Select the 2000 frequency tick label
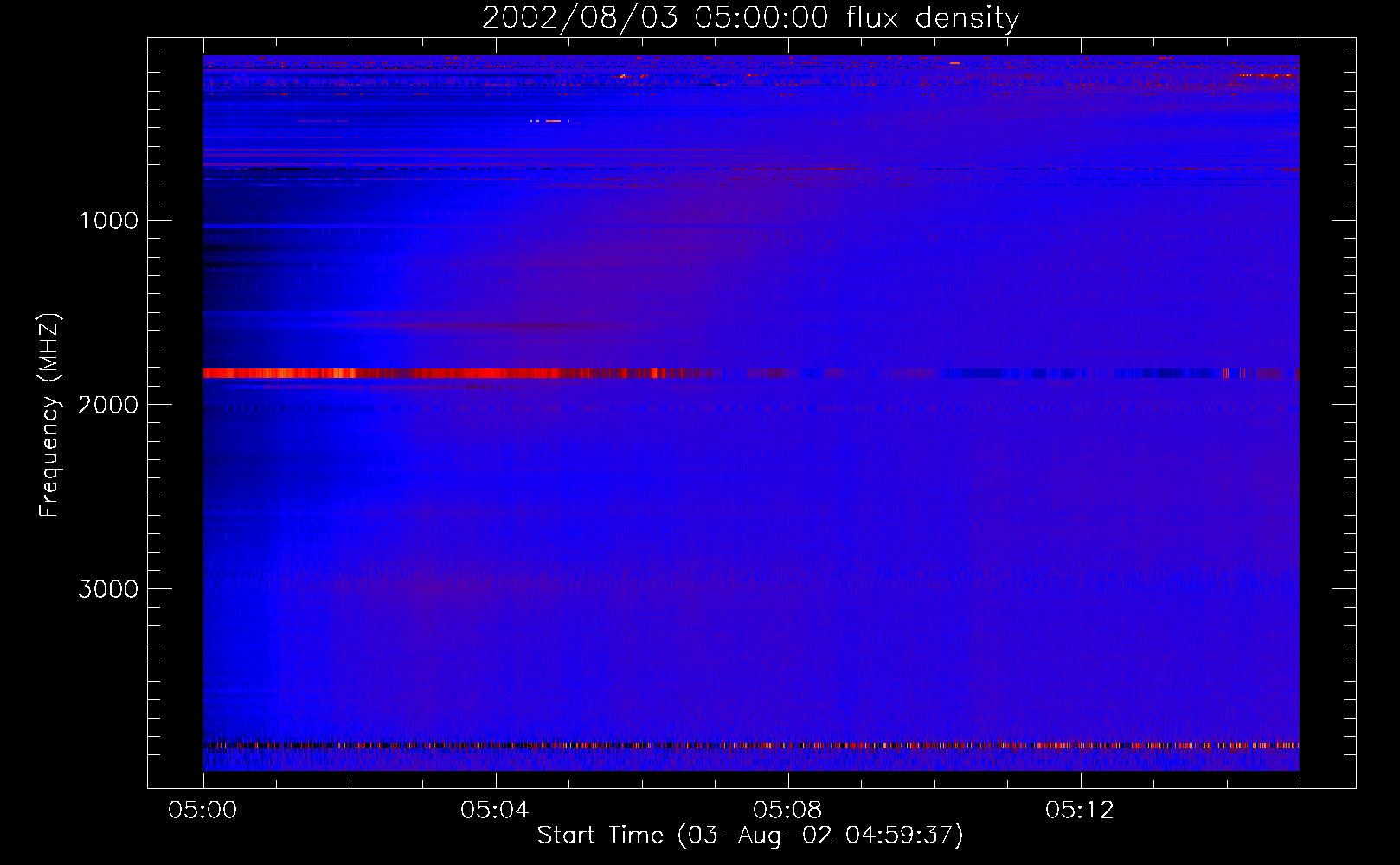The width and height of the screenshot is (1400, 865). [108, 405]
